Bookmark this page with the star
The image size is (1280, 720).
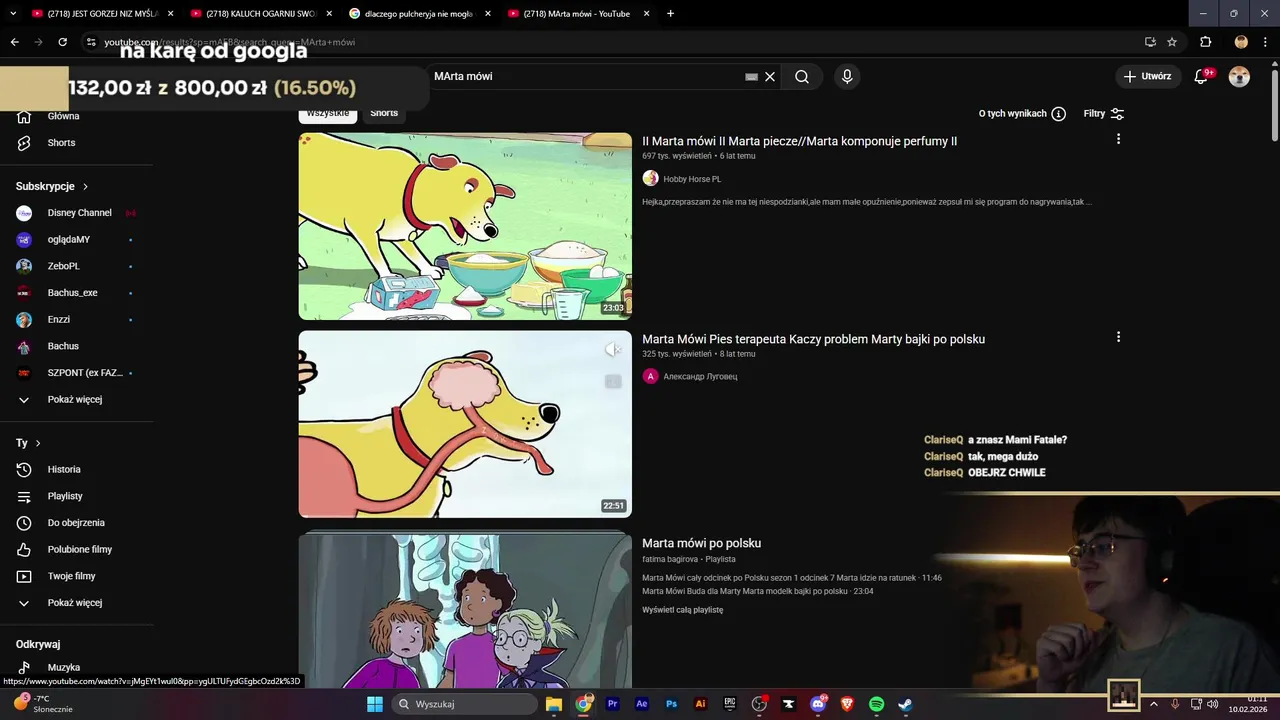(1172, 42)
